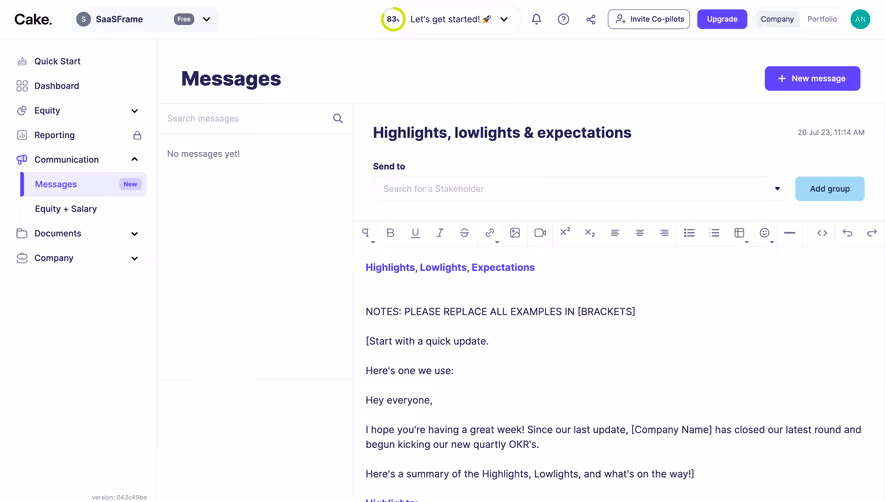
Task: Align text right
Action: click(664, 233)
